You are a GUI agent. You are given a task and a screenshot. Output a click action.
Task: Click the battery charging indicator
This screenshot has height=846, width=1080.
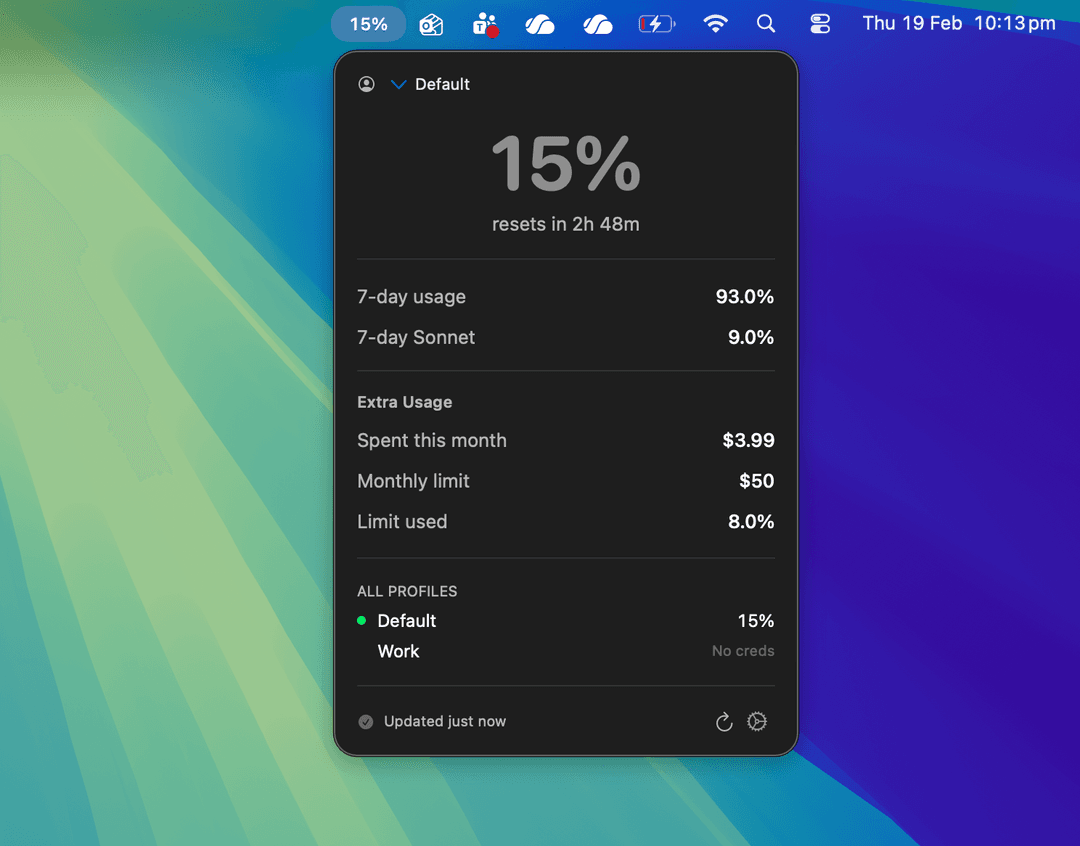657,23
